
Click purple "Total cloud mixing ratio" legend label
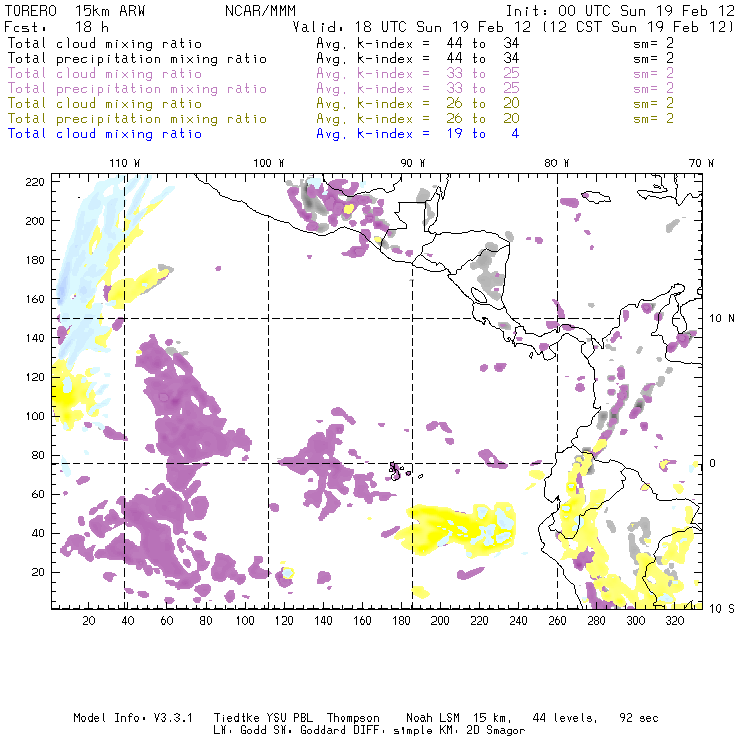(x=105, y=74)
